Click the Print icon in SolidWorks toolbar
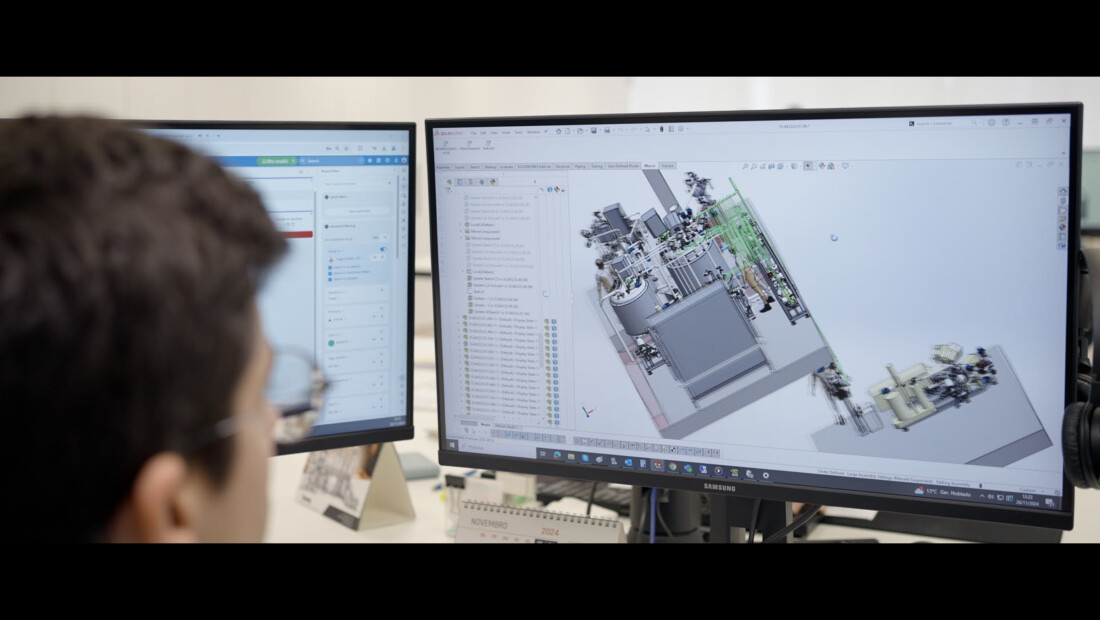The height and width of the screenshot is (620, 1100). [x=608, y=130]
